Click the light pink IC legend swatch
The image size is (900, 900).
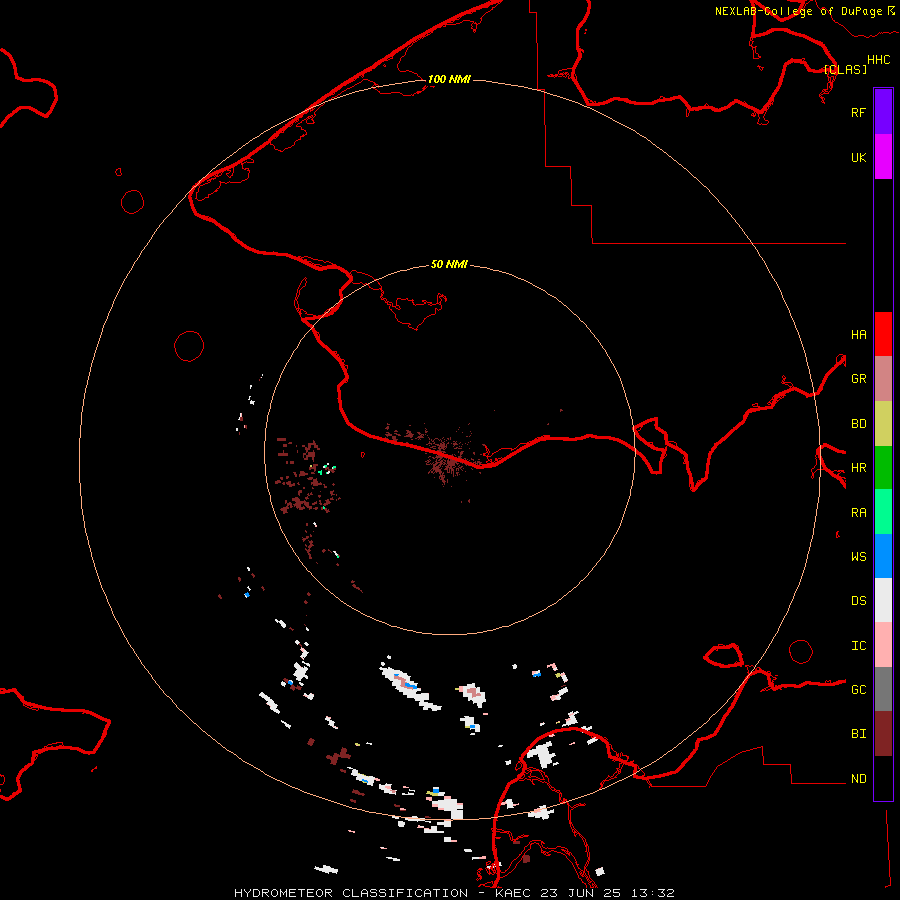click(883, 645)
